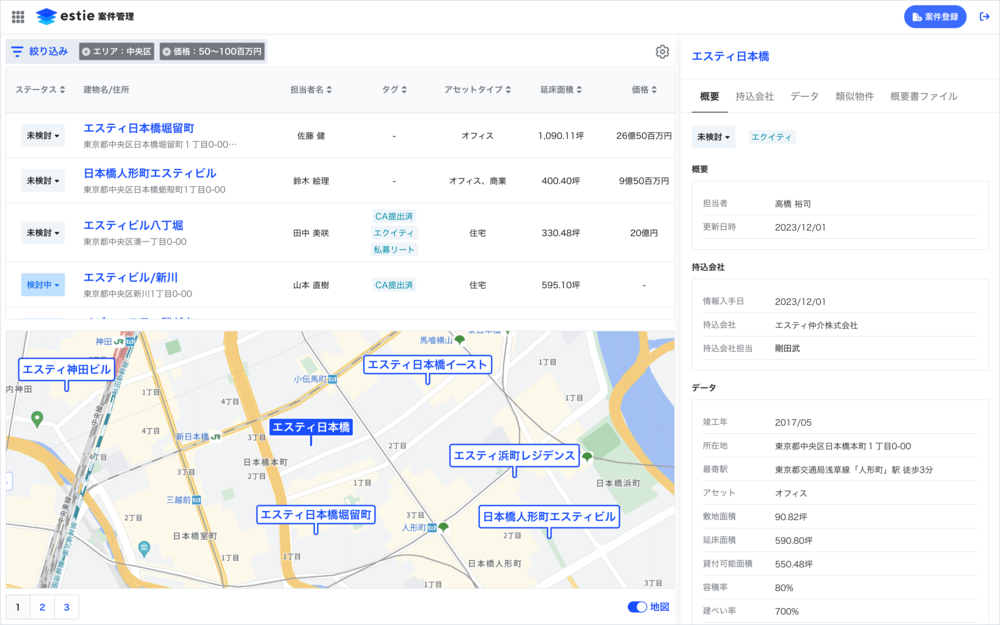Sort by ステータス column arrows
Viewport: 1000px width, 625px height.
coord(62,90)
